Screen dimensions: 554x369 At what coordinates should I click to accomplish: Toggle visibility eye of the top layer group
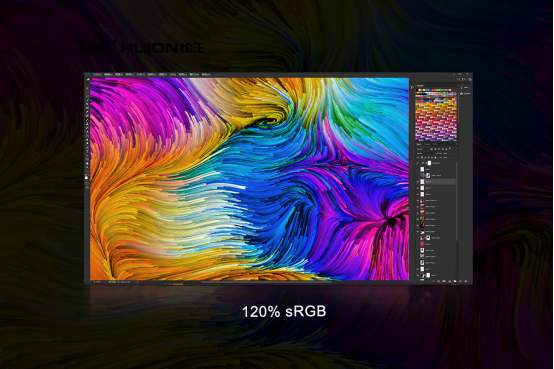pyautogui.click(x=418, y=163)
